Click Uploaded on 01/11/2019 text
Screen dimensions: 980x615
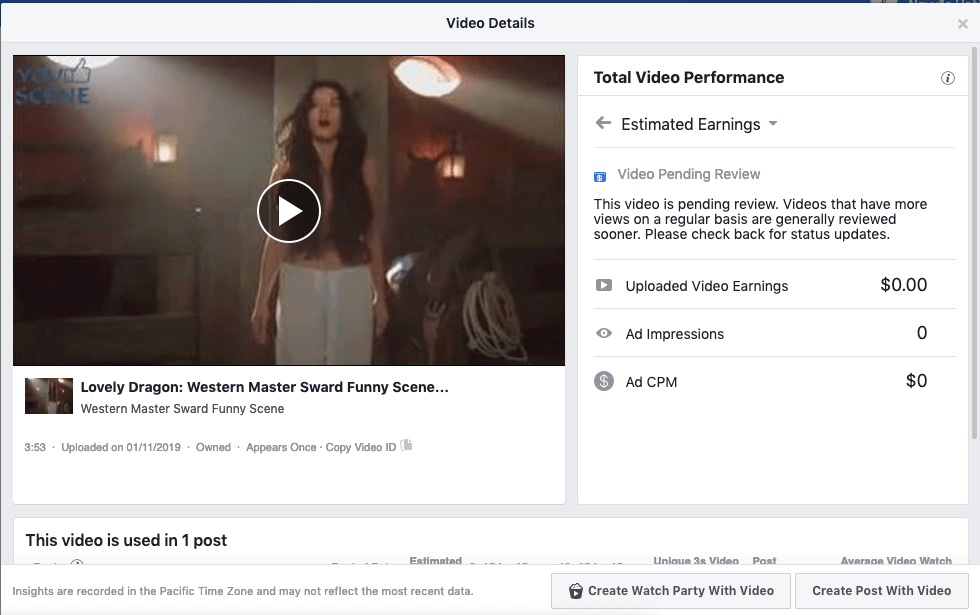pyautogui.click(x=121, y=448)
